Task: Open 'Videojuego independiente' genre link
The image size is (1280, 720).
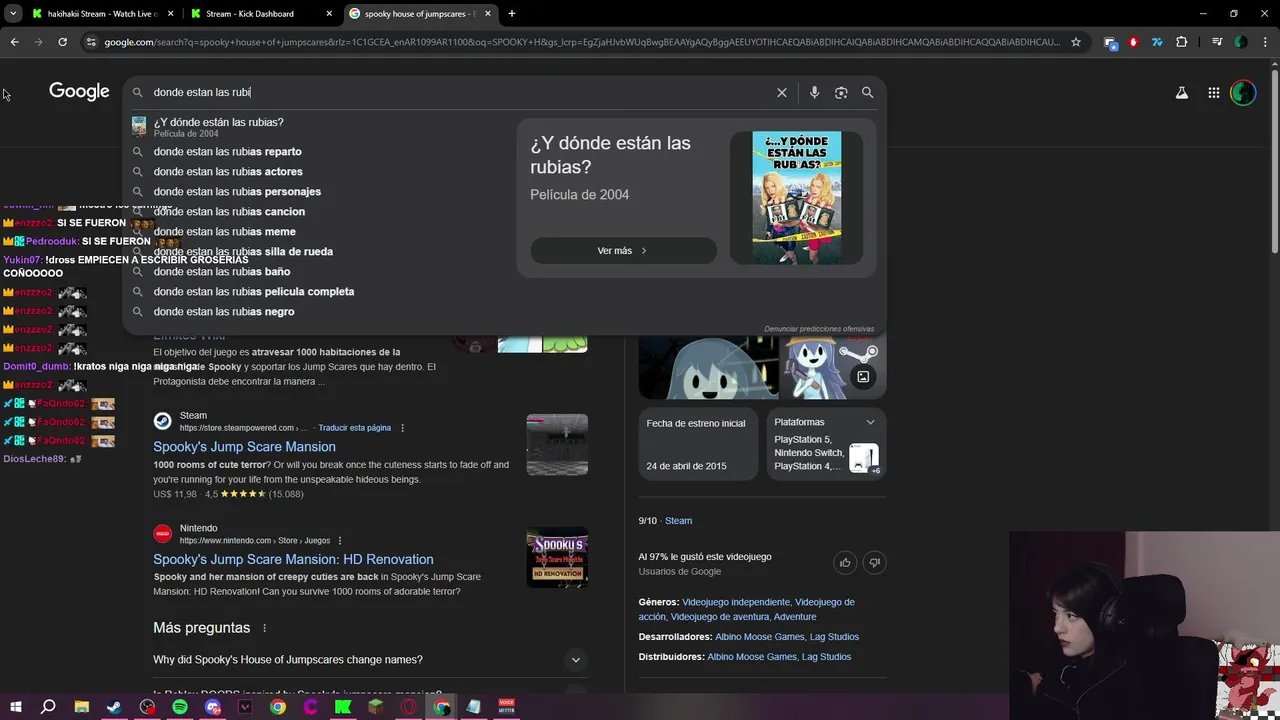Action: 736,602
